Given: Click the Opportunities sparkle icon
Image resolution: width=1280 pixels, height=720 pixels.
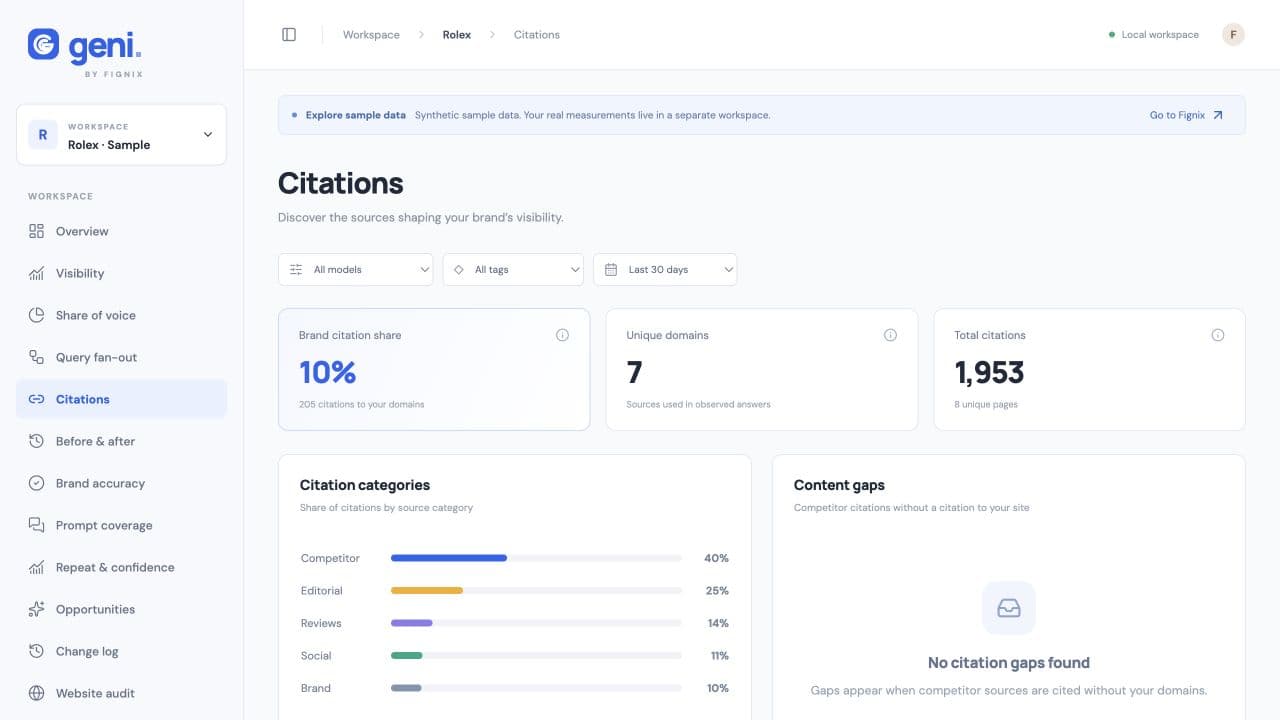Looking at the screenshot, I should [x=37, y=609].
